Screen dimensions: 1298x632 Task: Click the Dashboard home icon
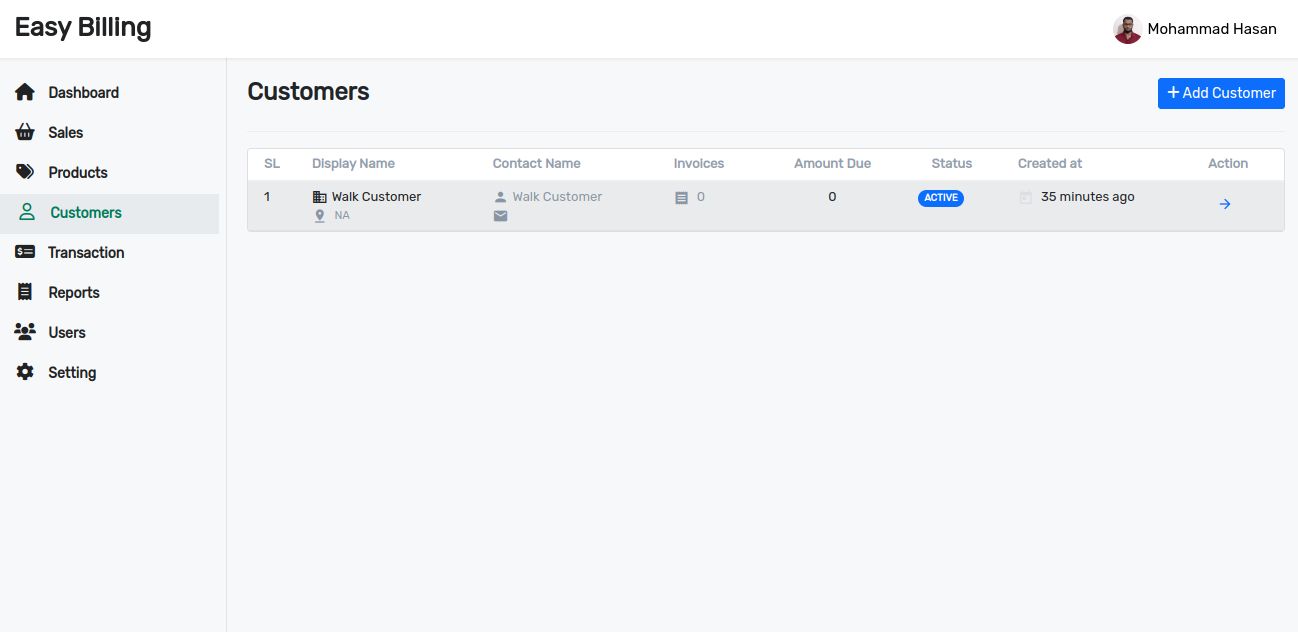[25, 92]
